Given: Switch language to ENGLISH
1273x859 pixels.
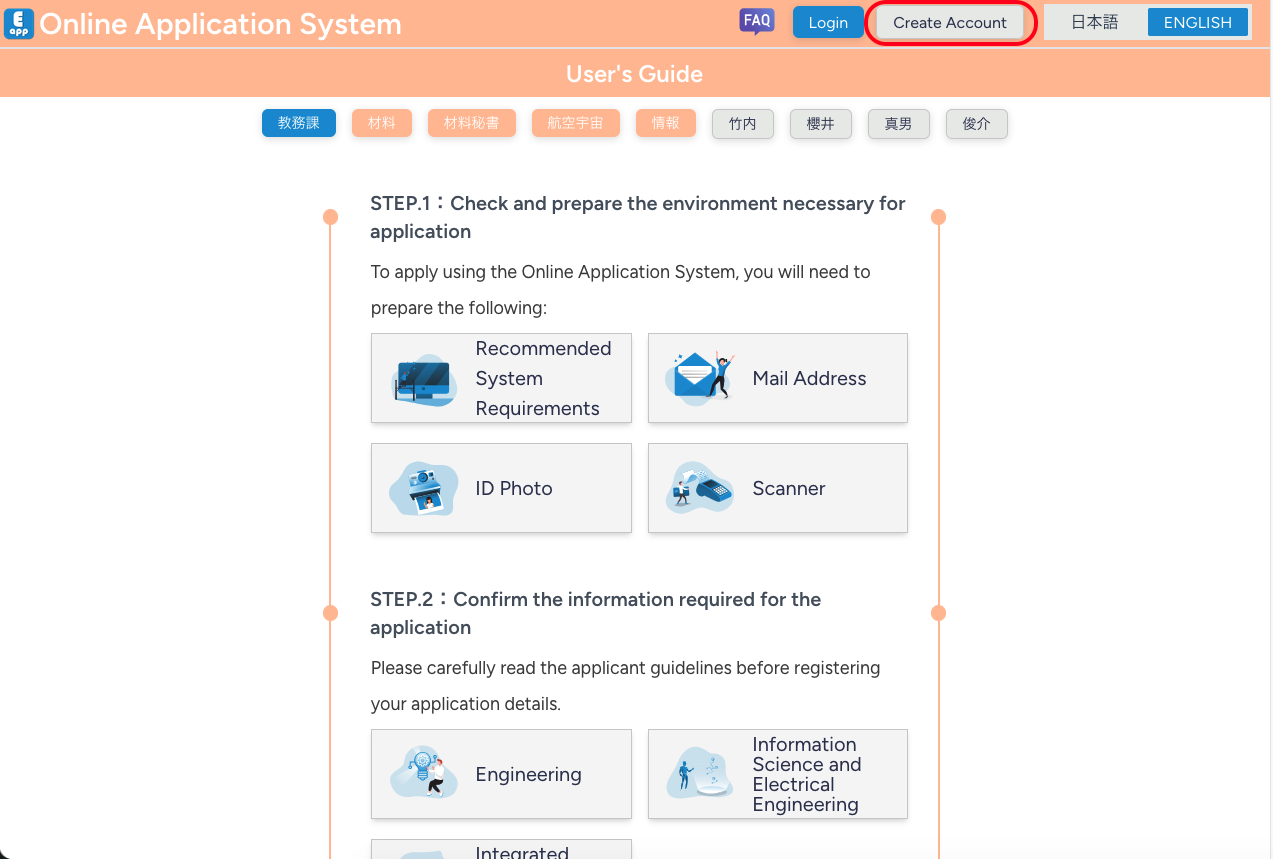Looking at the screenshot, I should click(x=1198, y=22).
